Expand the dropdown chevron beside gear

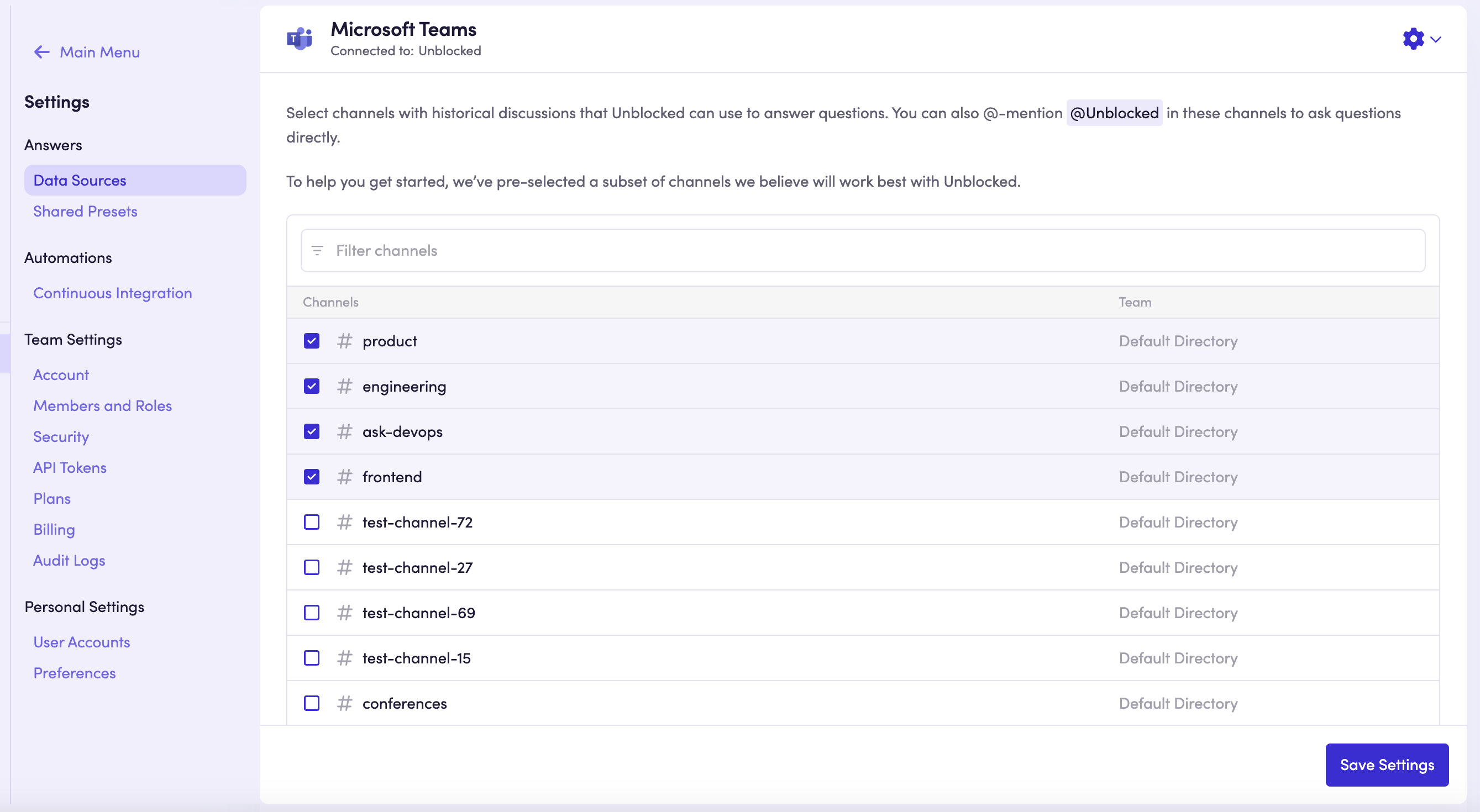pos(1436,40)
